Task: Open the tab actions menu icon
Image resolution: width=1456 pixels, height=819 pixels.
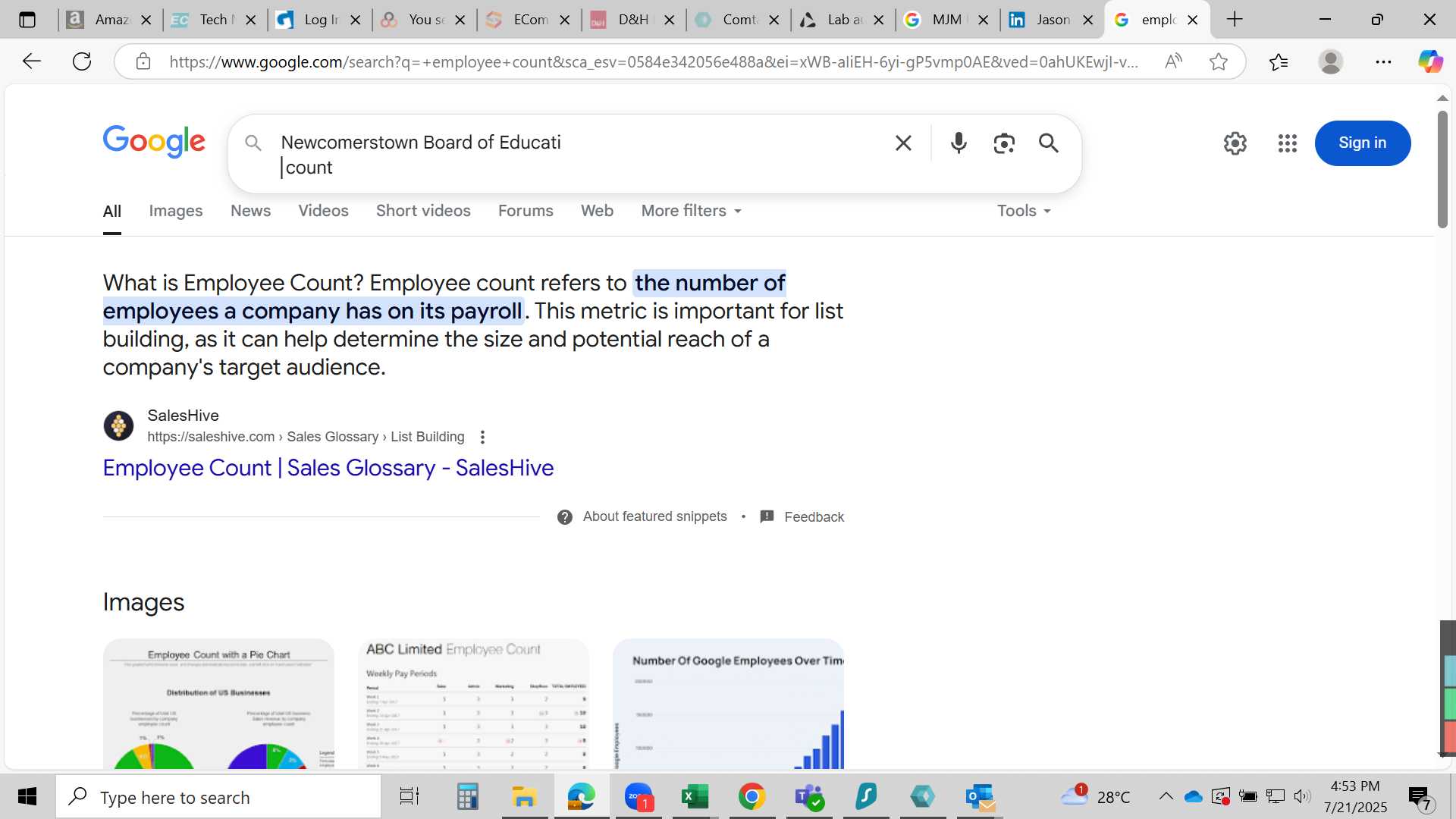Action: pos(27,20)
